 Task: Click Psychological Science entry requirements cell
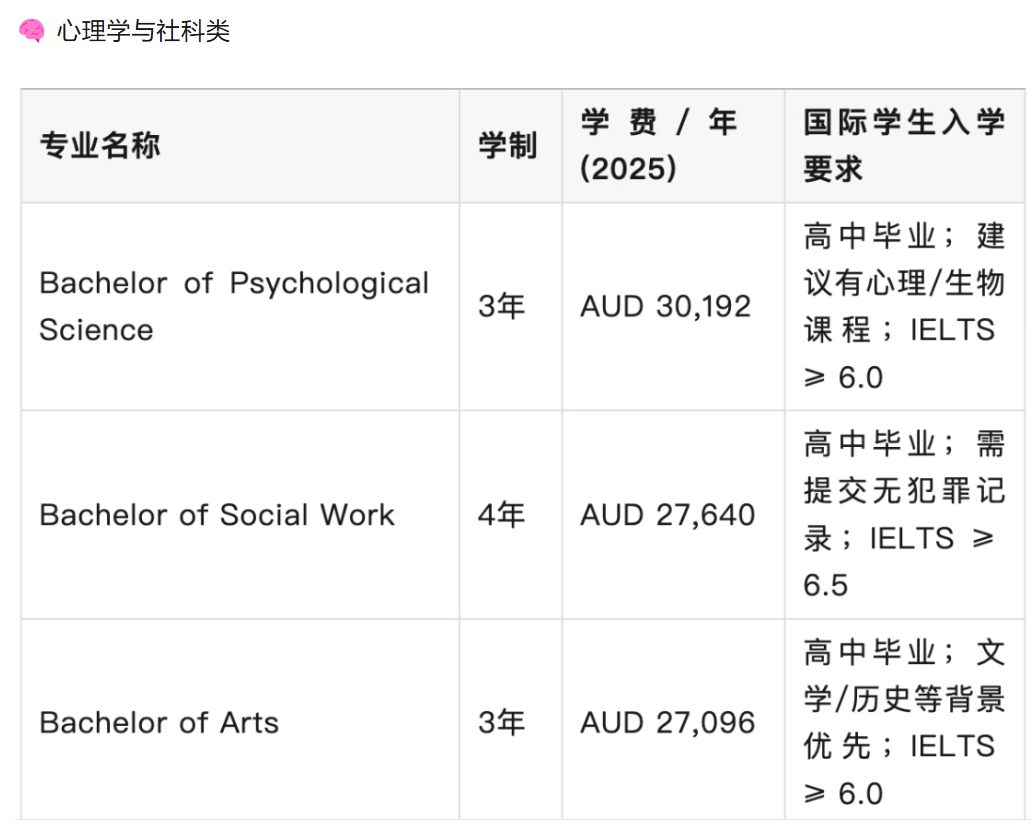click(904, 306)
